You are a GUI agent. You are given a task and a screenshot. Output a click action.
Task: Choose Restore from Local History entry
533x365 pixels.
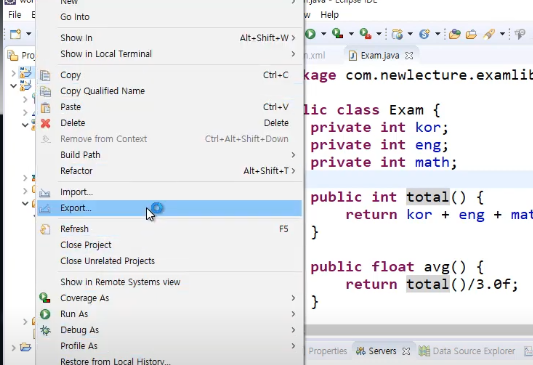tap(169, 361)
